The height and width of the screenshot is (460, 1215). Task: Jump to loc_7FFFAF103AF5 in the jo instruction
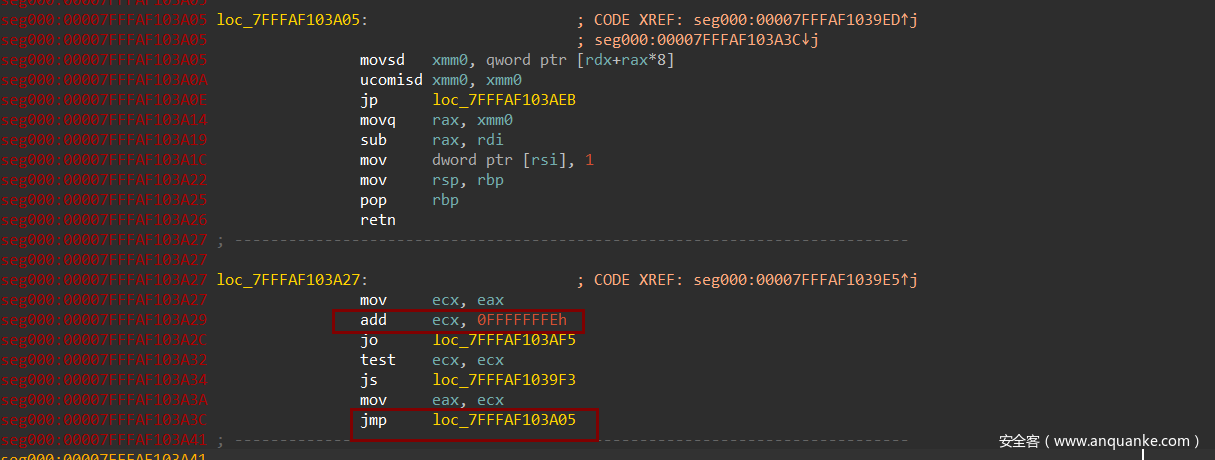[504, 340]
